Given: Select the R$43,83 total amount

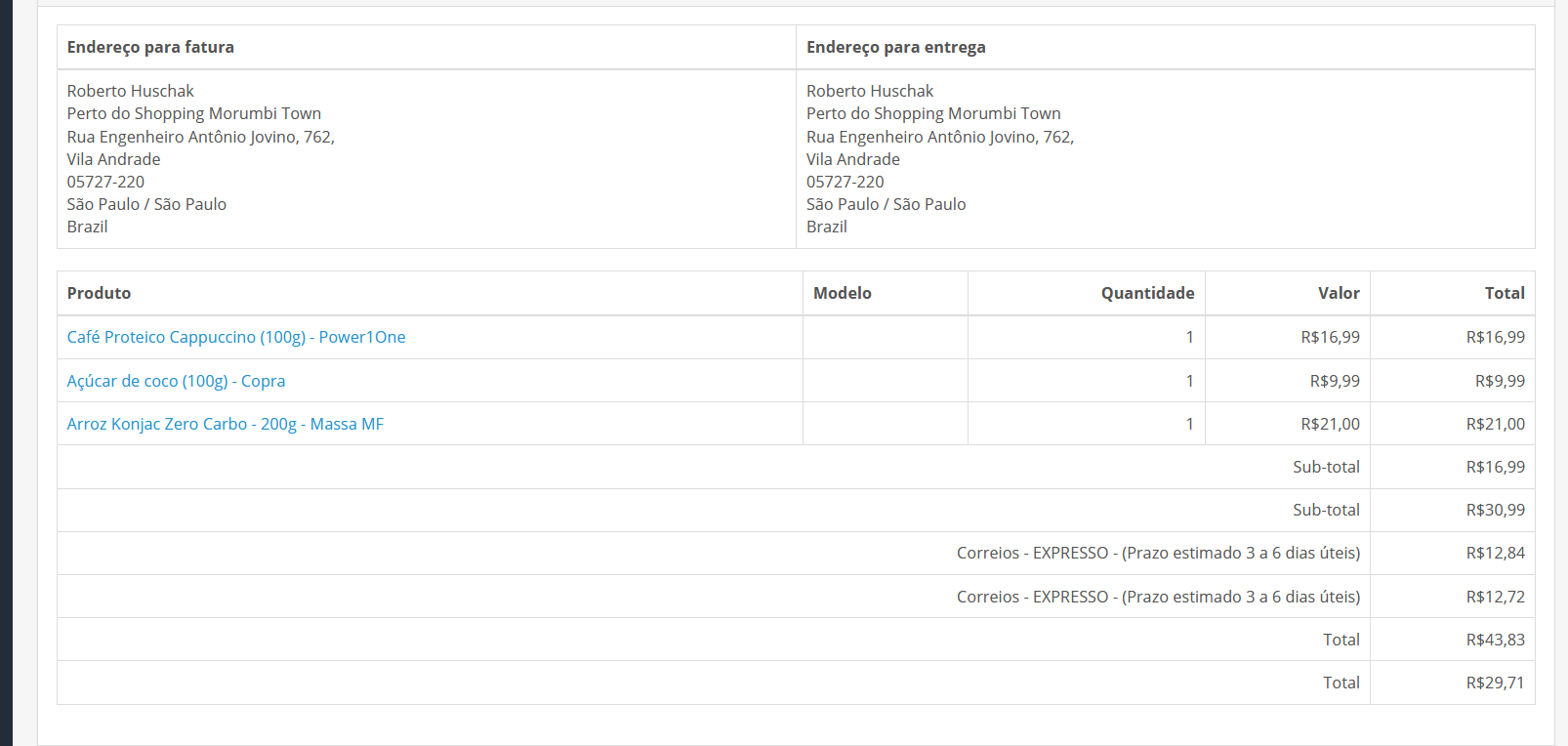Looking at the screenshot, I should (1495, 640).
